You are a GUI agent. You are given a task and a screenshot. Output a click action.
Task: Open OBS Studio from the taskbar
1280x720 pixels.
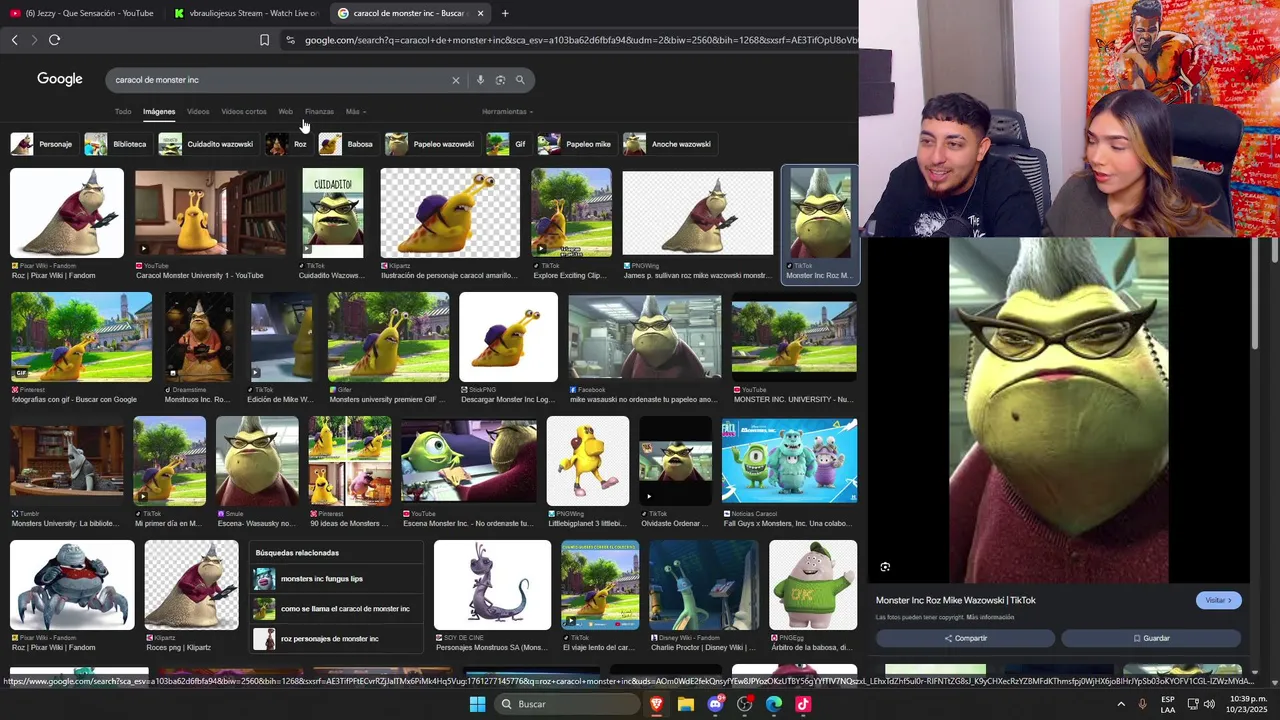[x=744, y=704]
